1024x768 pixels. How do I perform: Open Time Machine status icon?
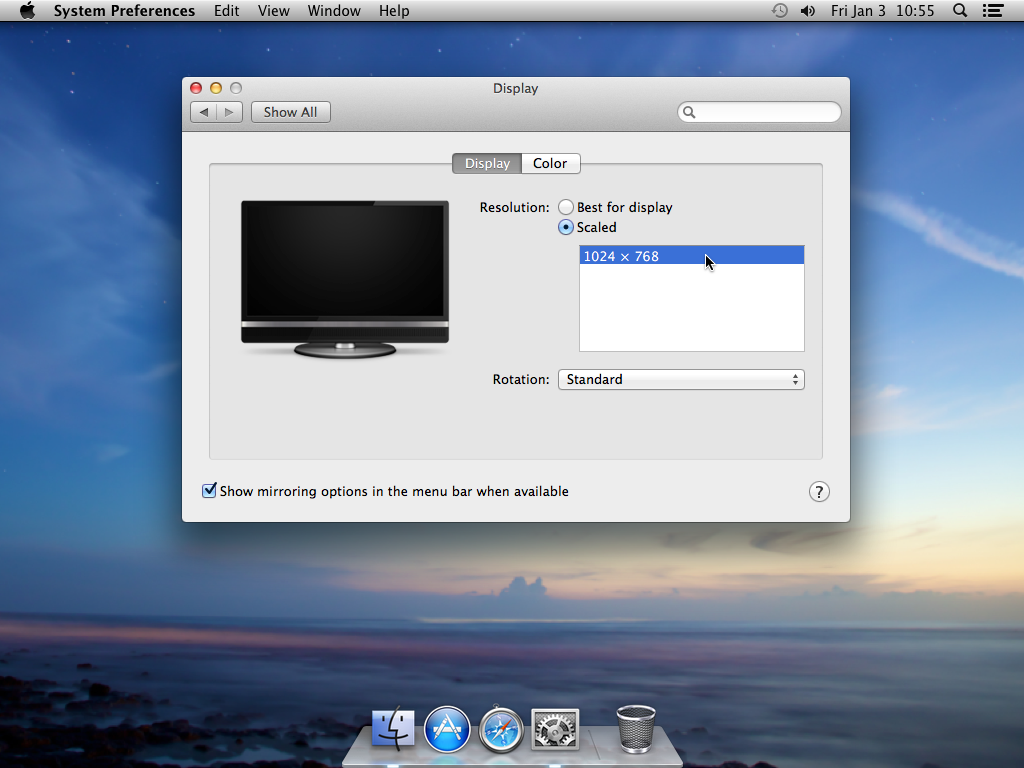(779, 10)
